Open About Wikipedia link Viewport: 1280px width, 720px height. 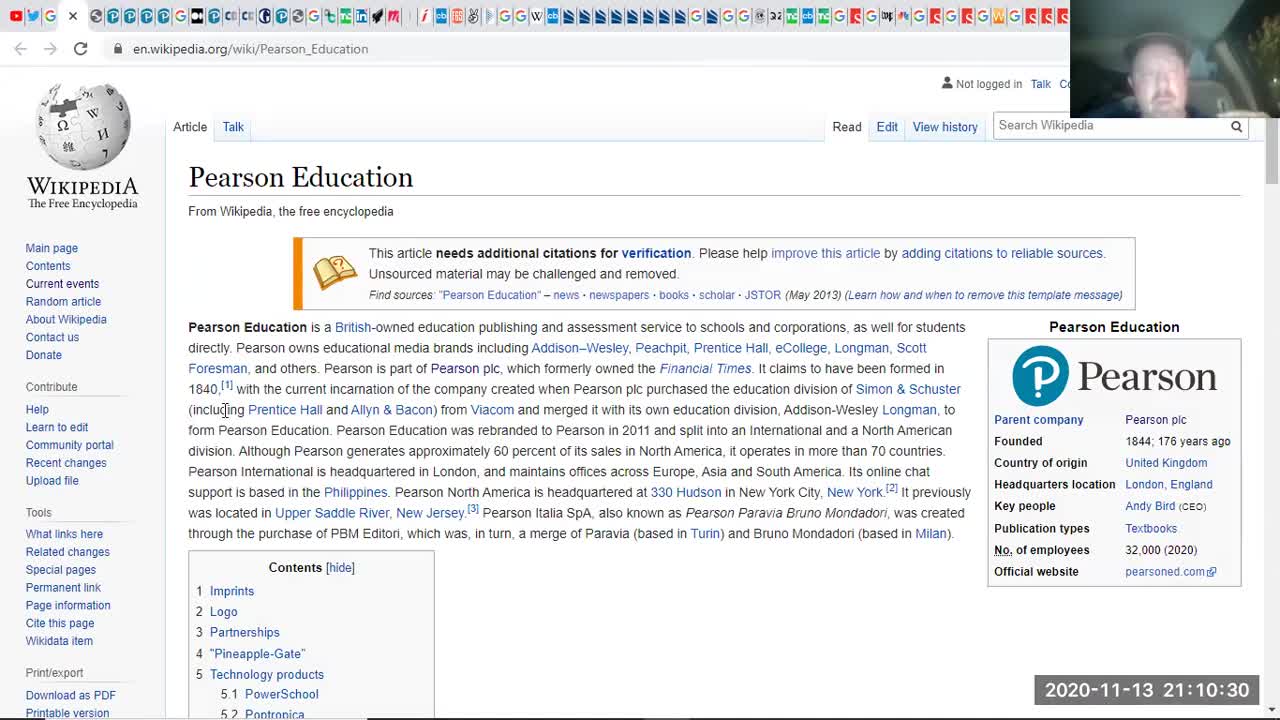point(66,320)
